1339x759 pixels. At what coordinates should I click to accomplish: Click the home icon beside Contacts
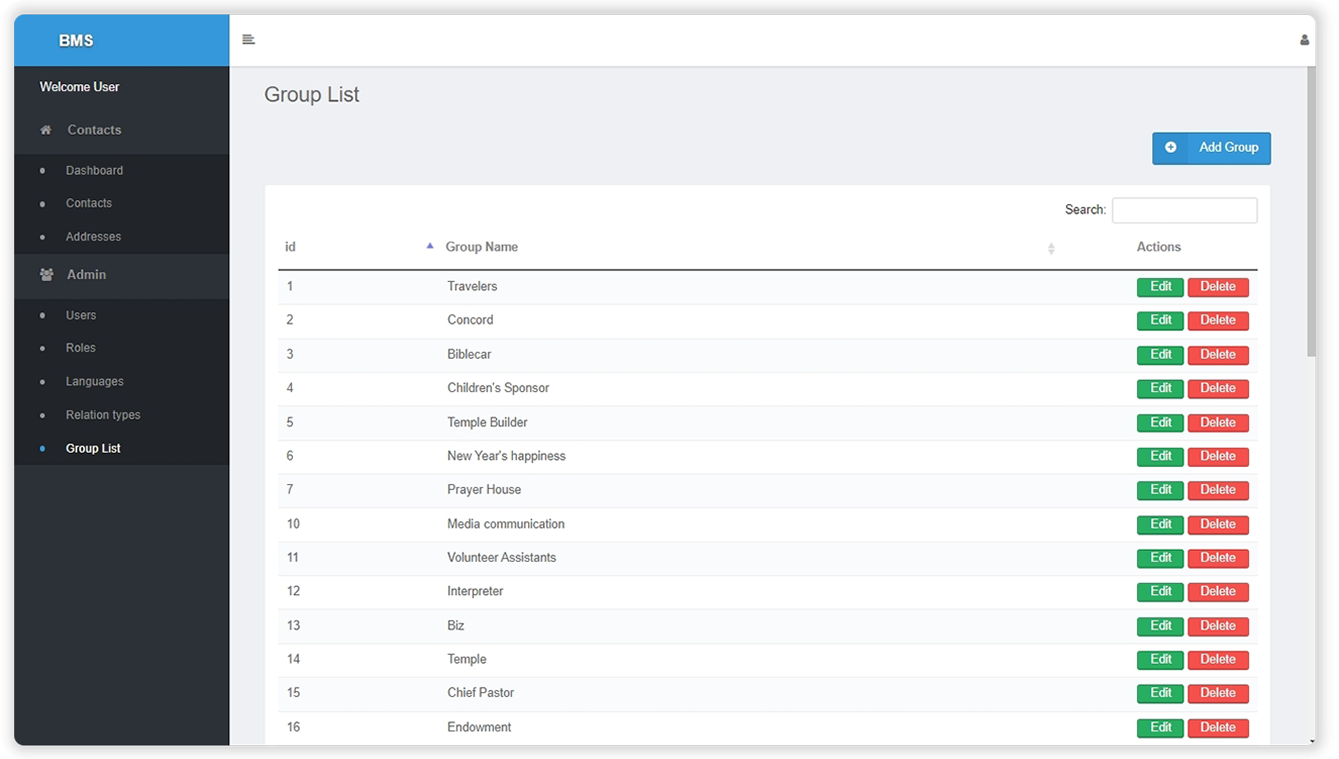[46, 130]
